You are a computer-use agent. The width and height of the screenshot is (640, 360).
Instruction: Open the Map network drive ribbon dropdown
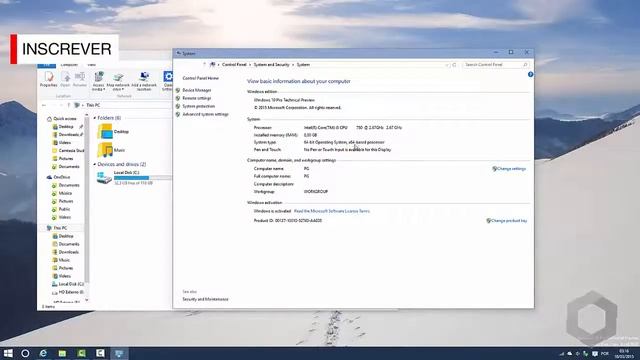pyautogui.click(x=118, y=81)
